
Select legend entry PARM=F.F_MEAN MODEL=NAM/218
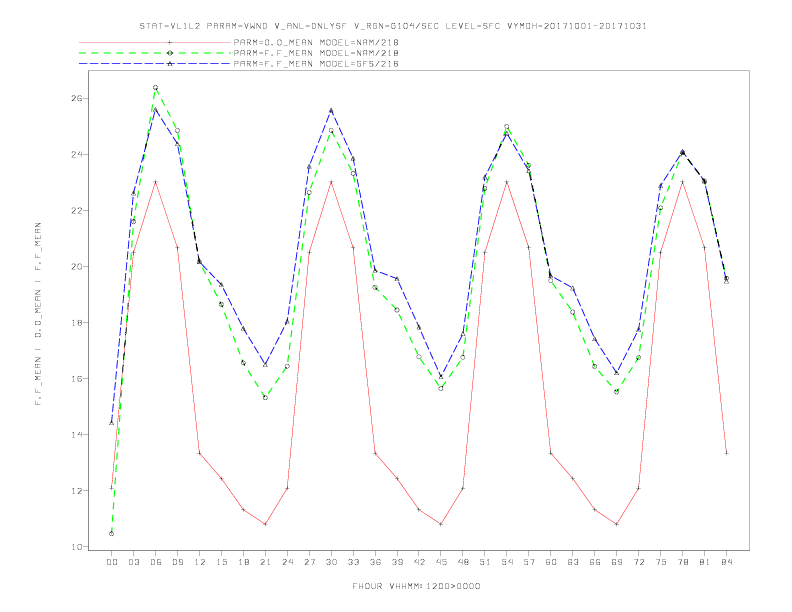(x=316, y=53)
